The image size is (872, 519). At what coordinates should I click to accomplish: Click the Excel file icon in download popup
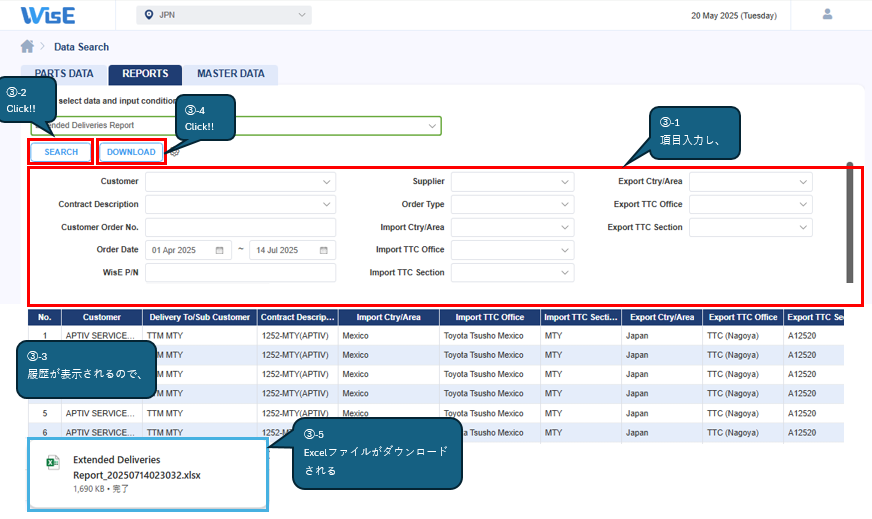[x=53, y=461]
